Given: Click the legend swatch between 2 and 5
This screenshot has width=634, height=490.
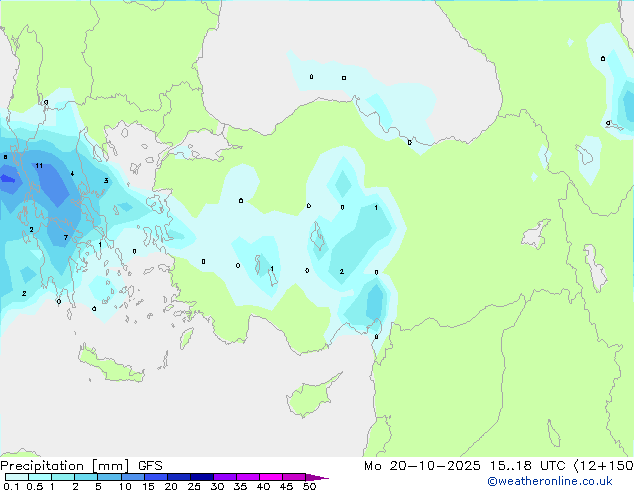Looking at the screenshot, I should pyautogui.click(x=86, y=477).
